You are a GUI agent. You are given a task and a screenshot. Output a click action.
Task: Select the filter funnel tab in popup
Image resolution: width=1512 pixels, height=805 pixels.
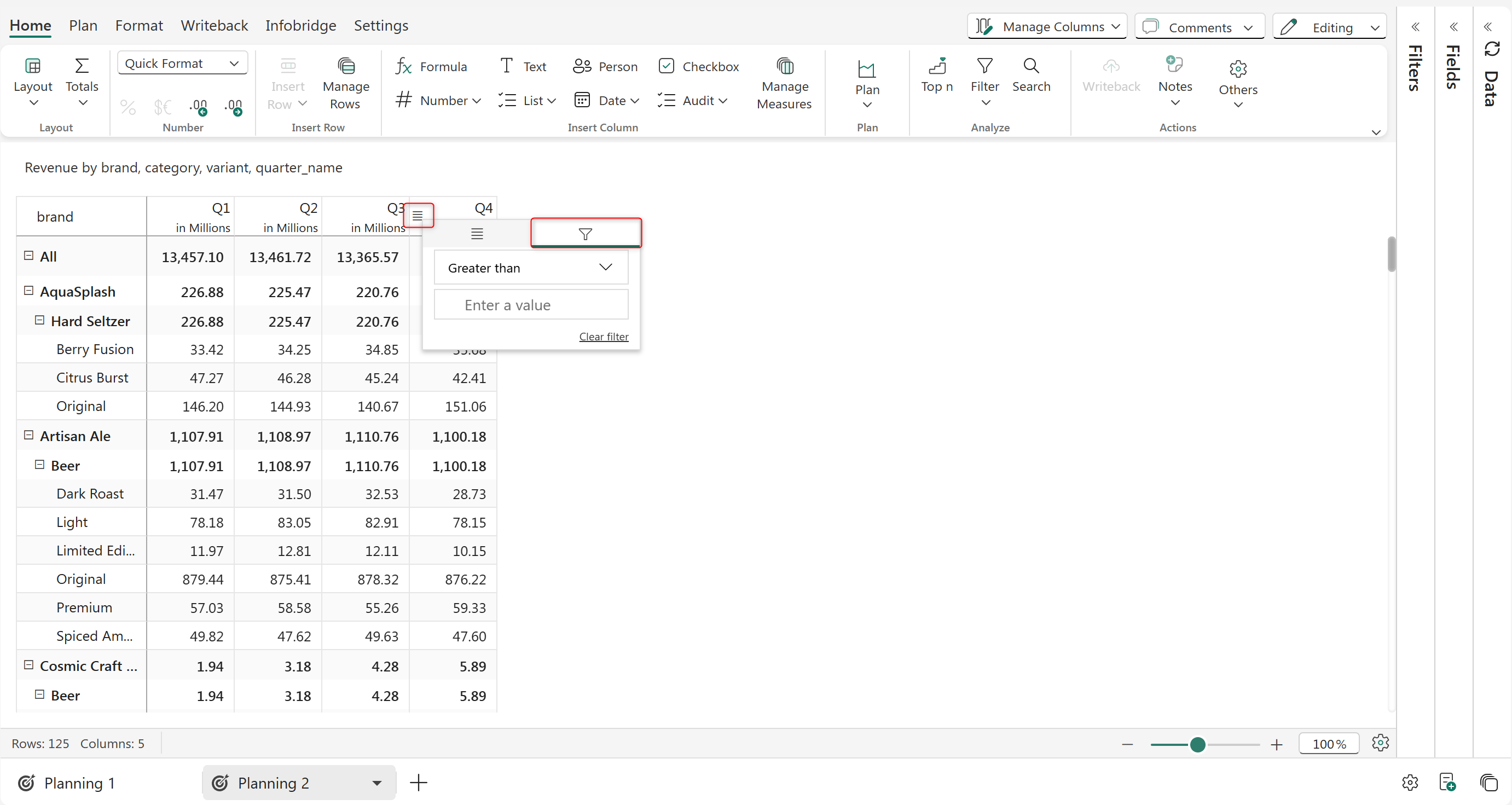(x=585, y=234)
